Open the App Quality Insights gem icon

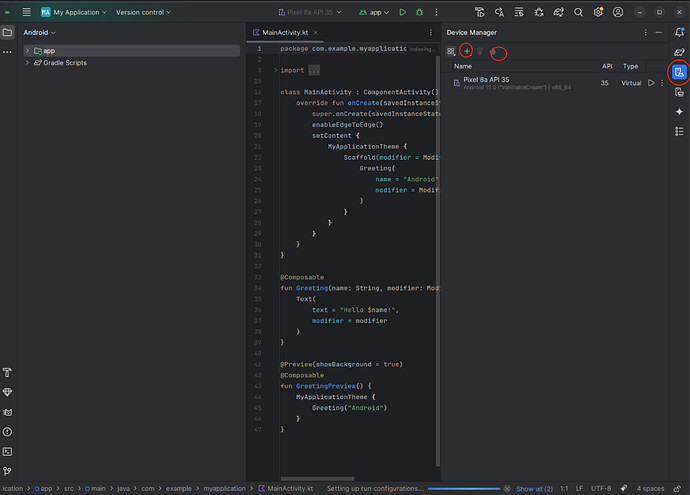point(7,392)
